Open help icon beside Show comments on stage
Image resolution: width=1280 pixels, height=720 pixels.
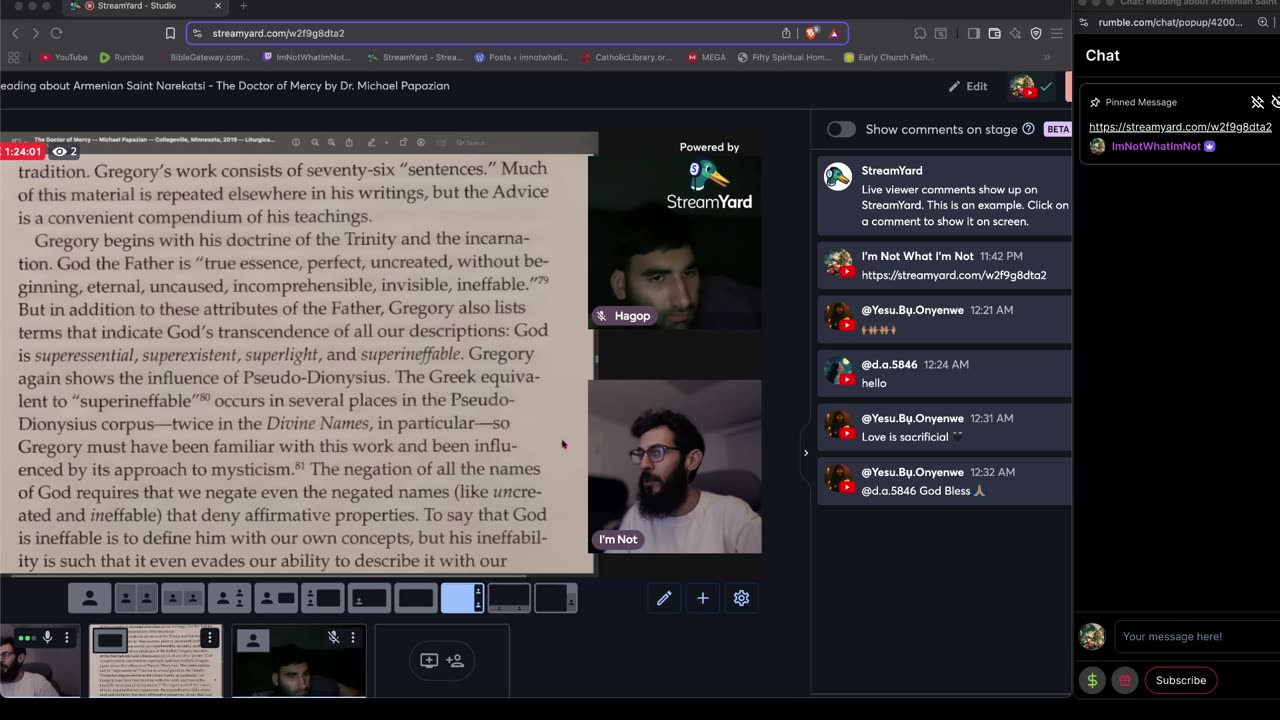pos(1028,129)
